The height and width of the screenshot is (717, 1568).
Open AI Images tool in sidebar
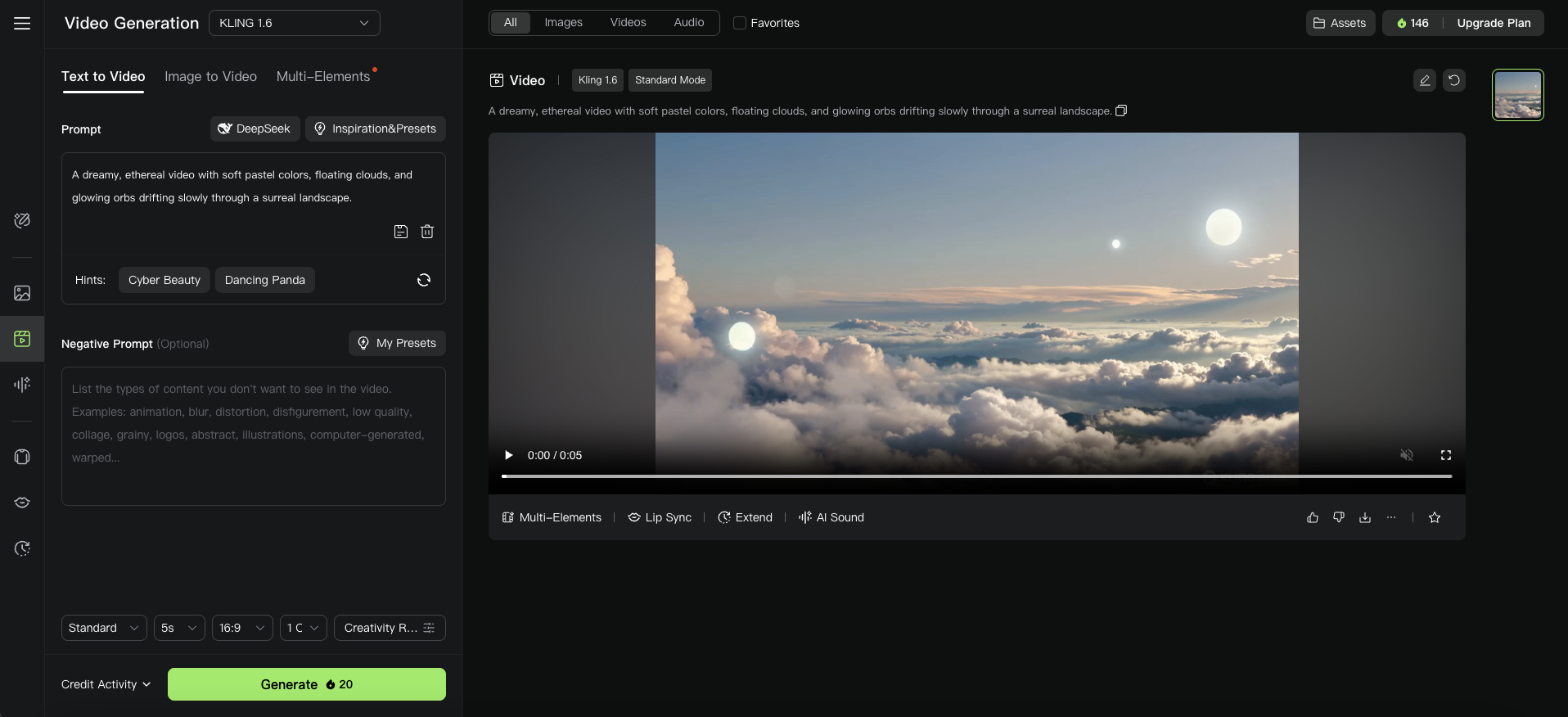point(22,293)
